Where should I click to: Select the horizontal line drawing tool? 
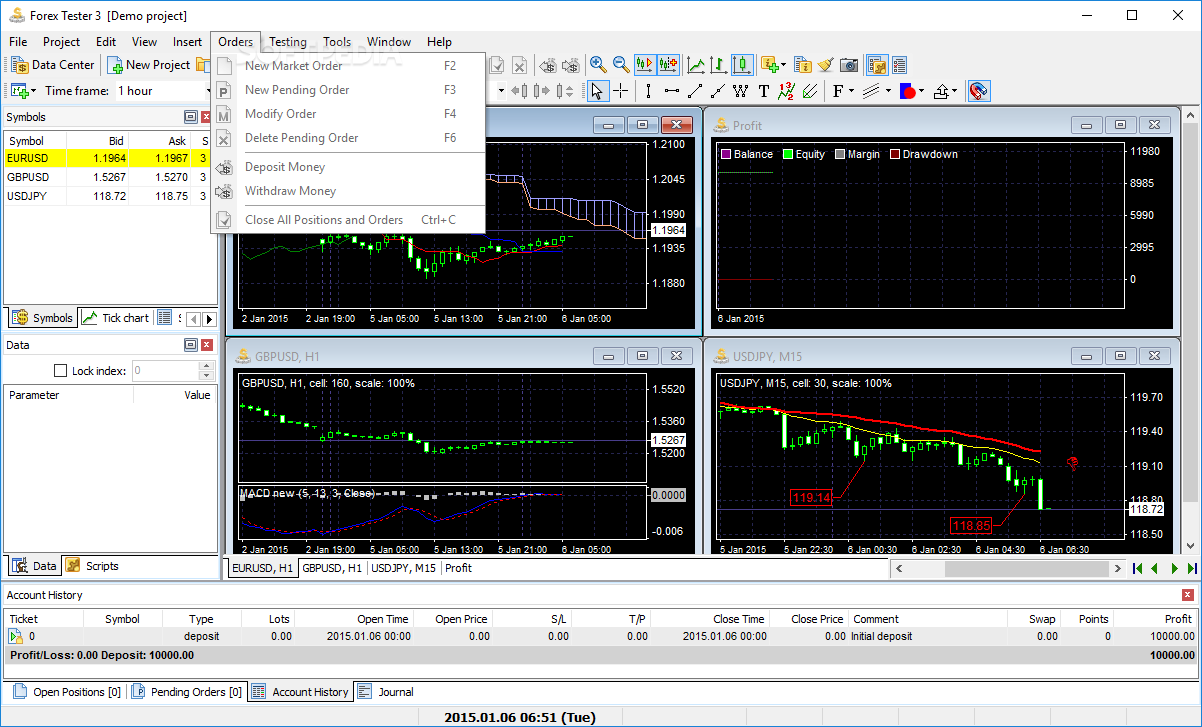672,91
